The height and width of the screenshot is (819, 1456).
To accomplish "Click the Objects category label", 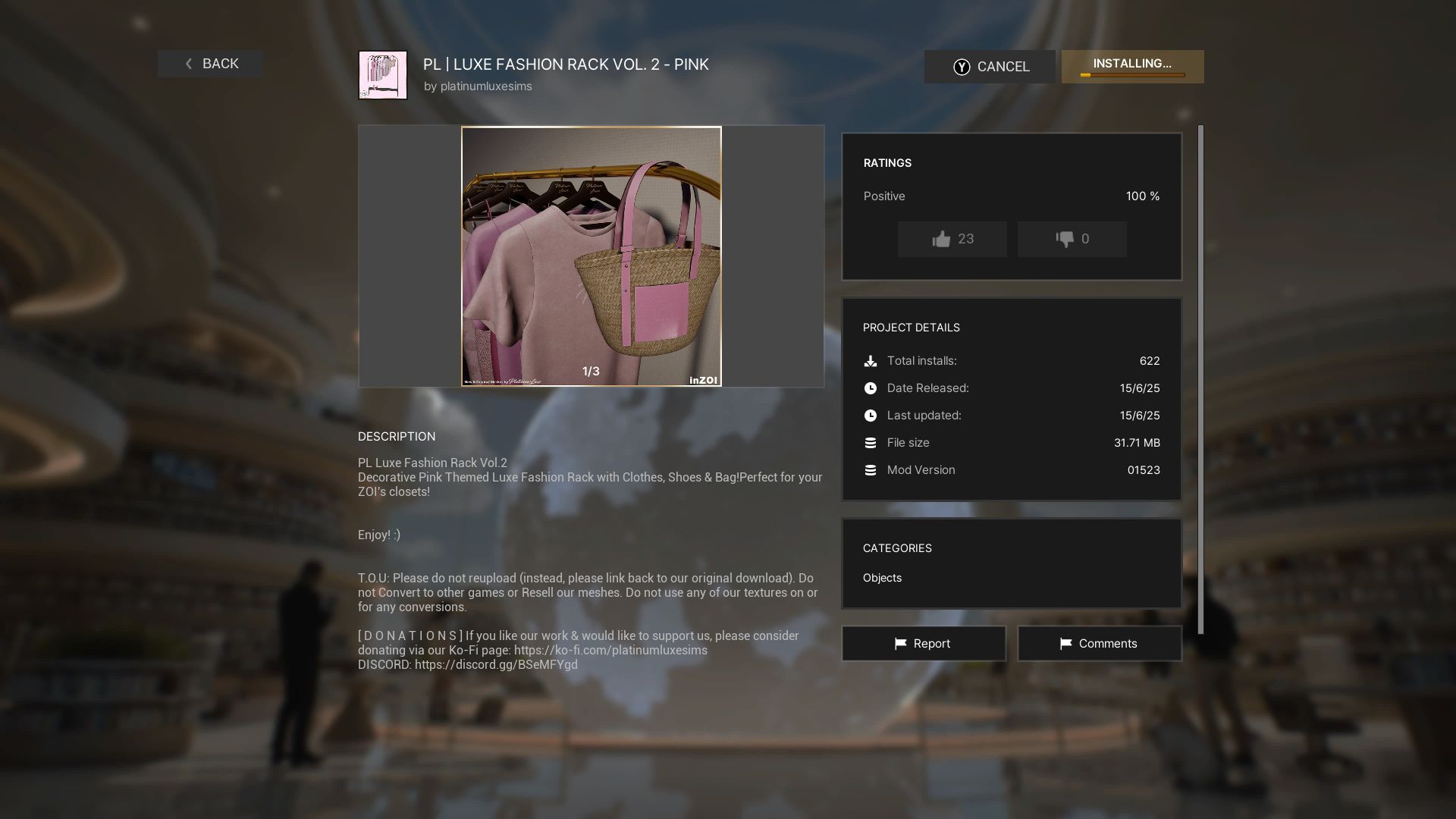I will (882, 578).
